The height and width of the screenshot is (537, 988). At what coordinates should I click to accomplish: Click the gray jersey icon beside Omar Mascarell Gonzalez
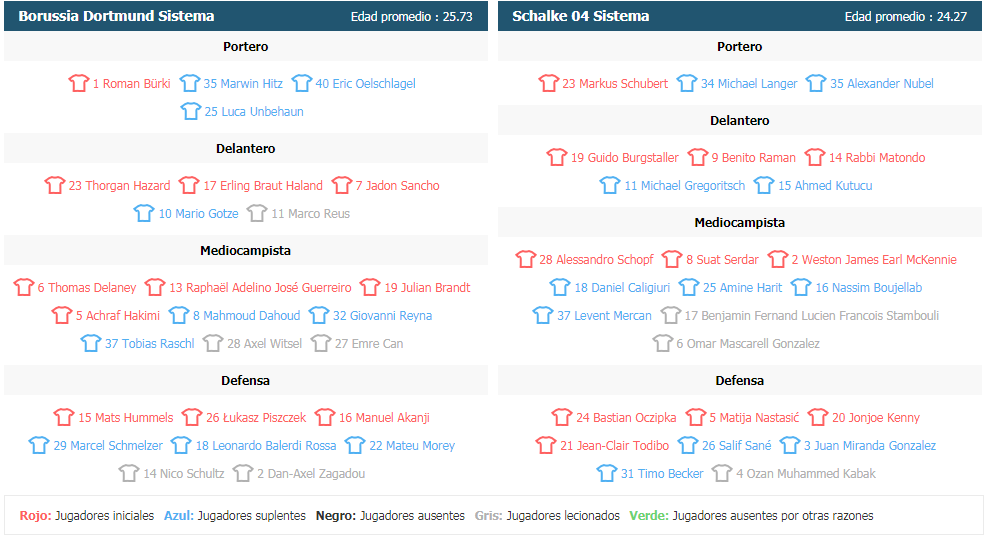pyautogui.click(x=663, y=343)
